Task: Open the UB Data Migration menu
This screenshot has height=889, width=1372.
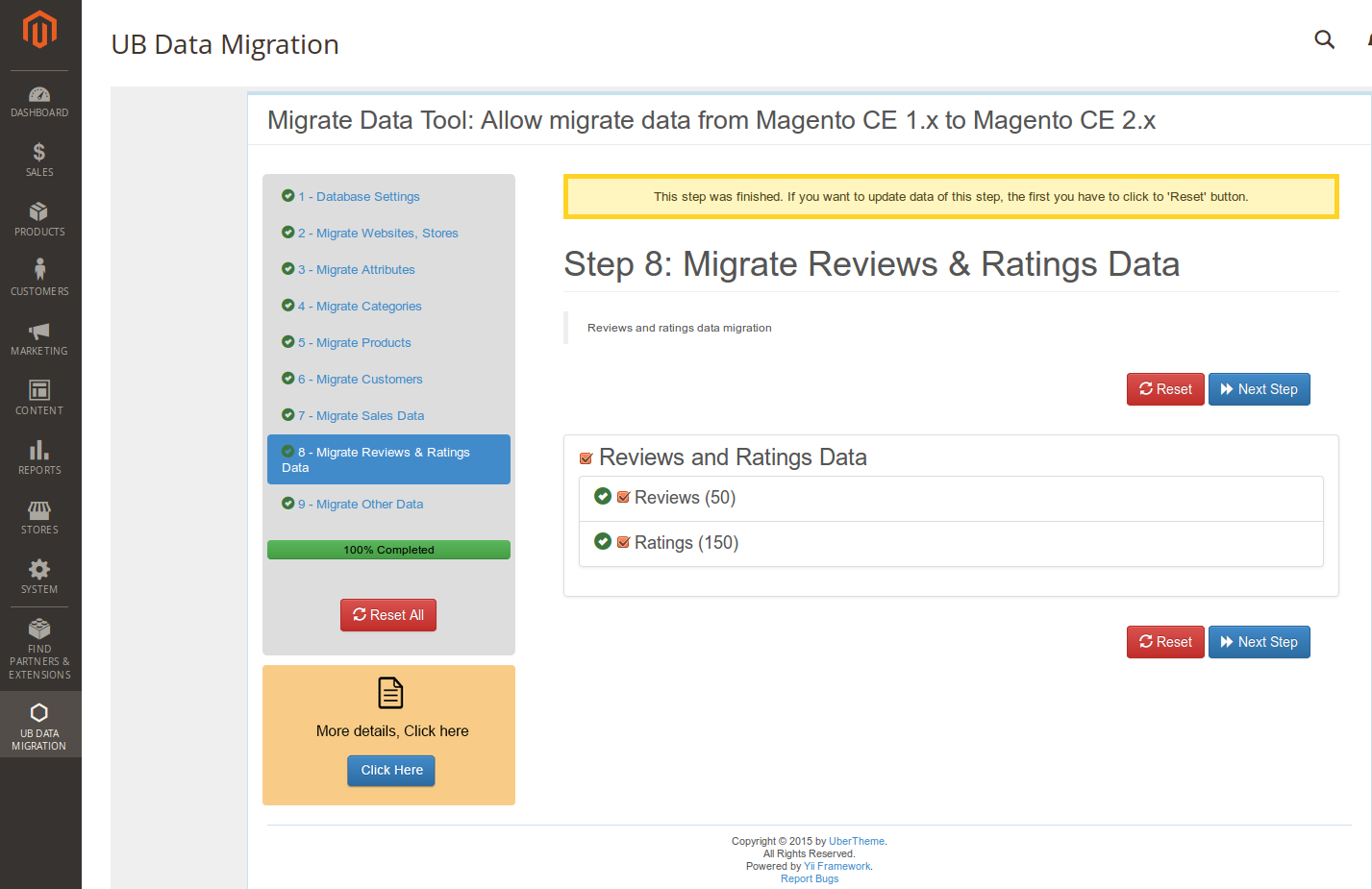Action: [39, 726]
